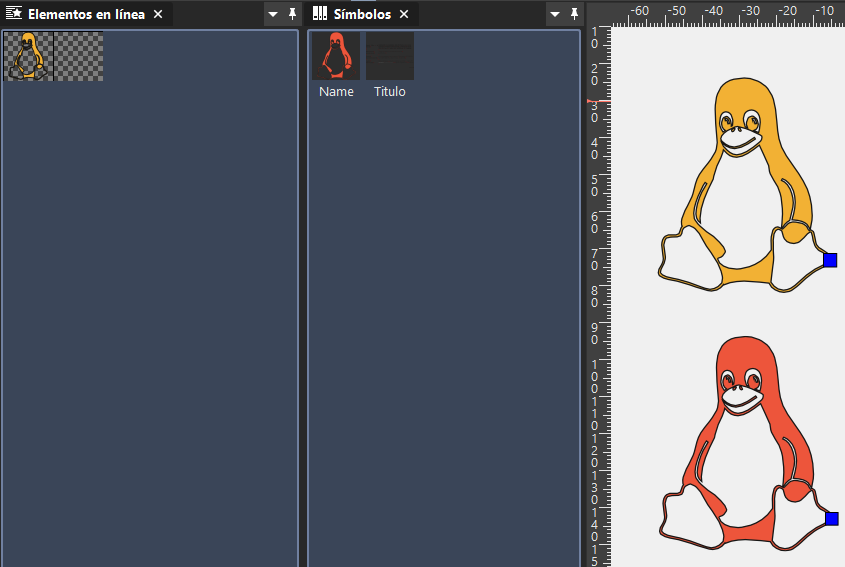Open the Elementos en línea panel dropdown arrow
Viewport: 845px width, 567px height.
pos(273,15)
